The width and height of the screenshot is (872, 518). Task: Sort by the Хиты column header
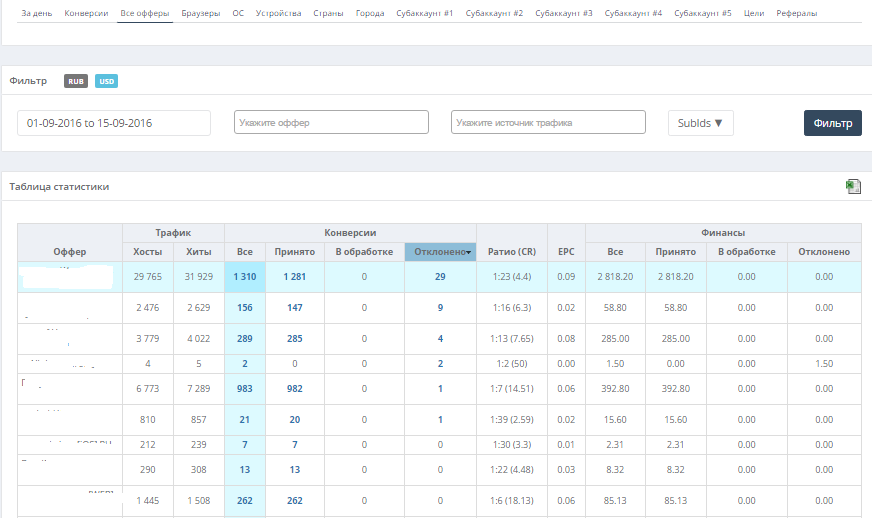click(199, 251)
